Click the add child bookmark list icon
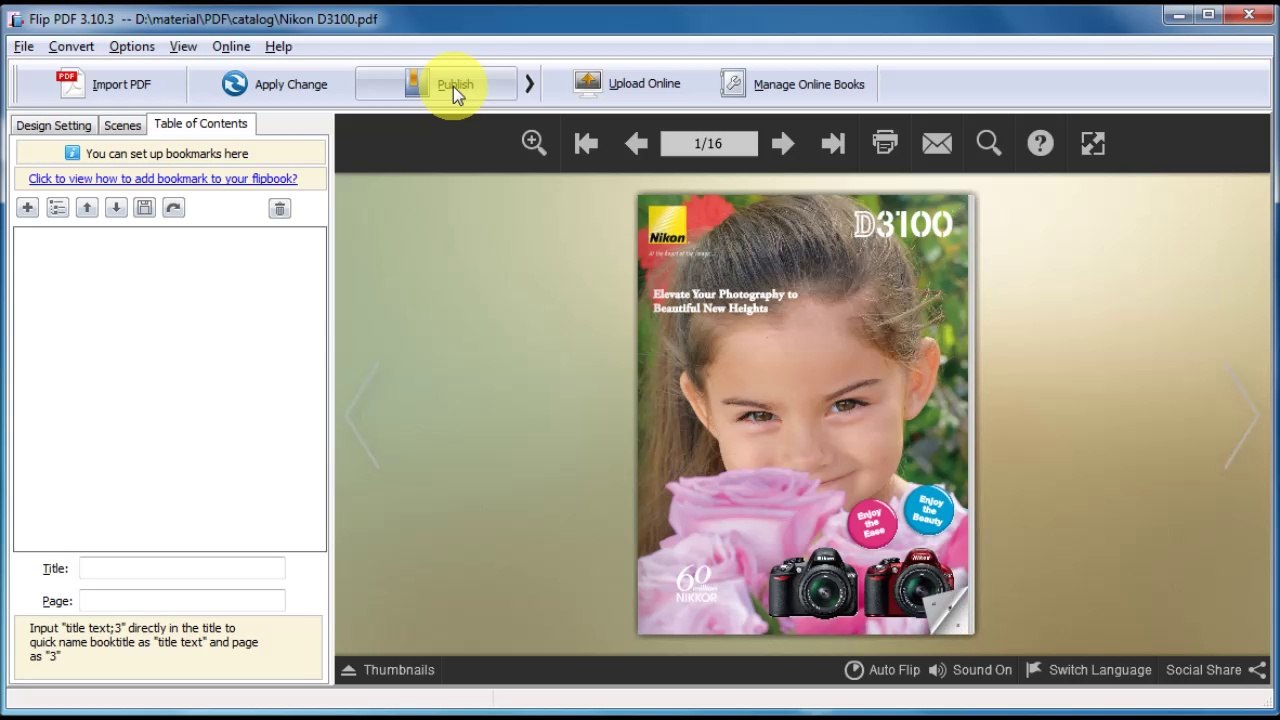The width and height of the screenshot is (1280, 720). point(57,208)
